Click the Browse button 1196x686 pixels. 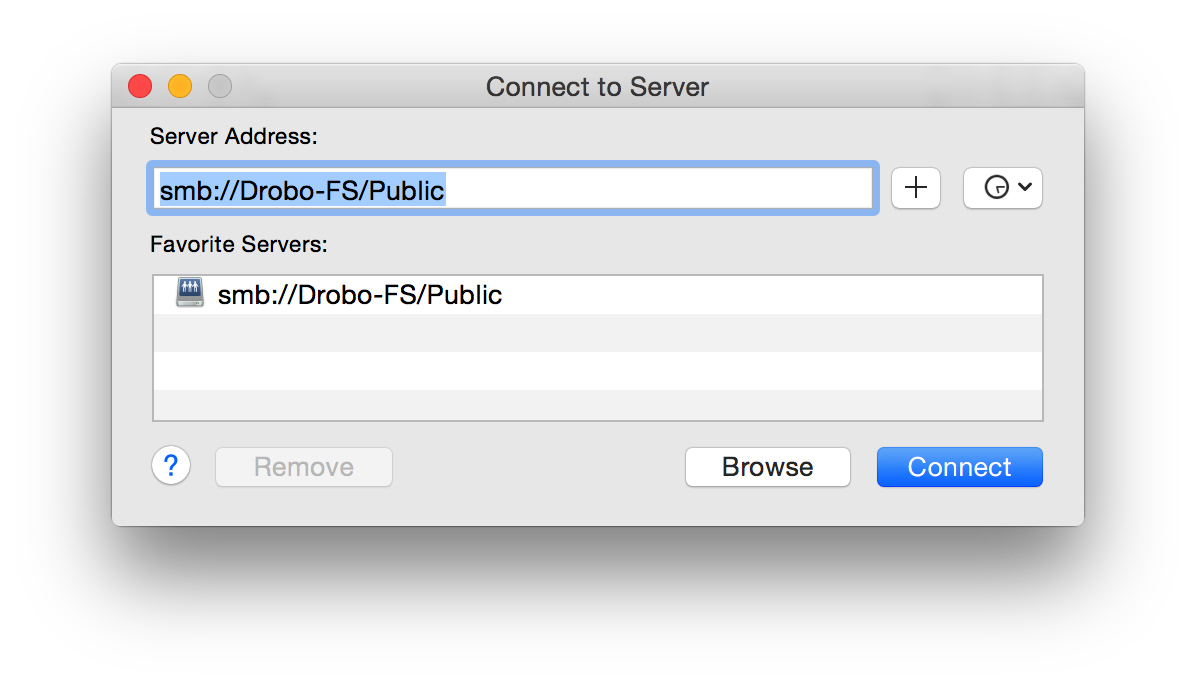(767, 467)
